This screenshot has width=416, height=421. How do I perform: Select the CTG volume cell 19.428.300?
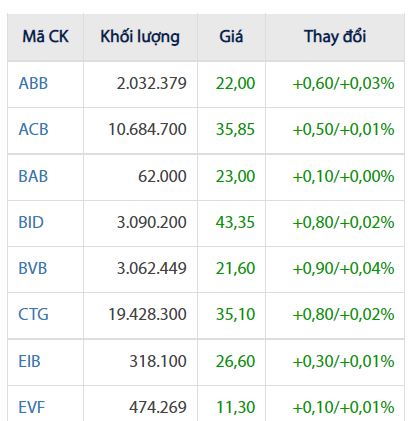click(x=147, y=314)
